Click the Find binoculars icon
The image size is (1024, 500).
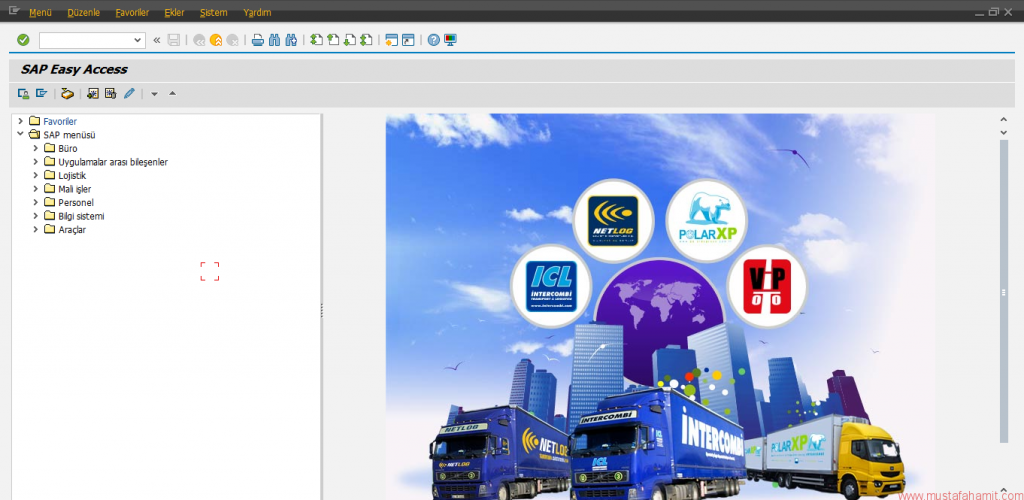pos(274,40)
